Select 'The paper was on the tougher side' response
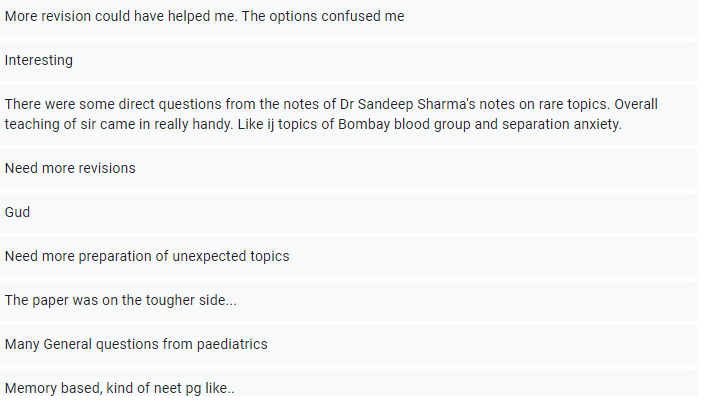This screenshot has width=704, height=405. point(349,301)
